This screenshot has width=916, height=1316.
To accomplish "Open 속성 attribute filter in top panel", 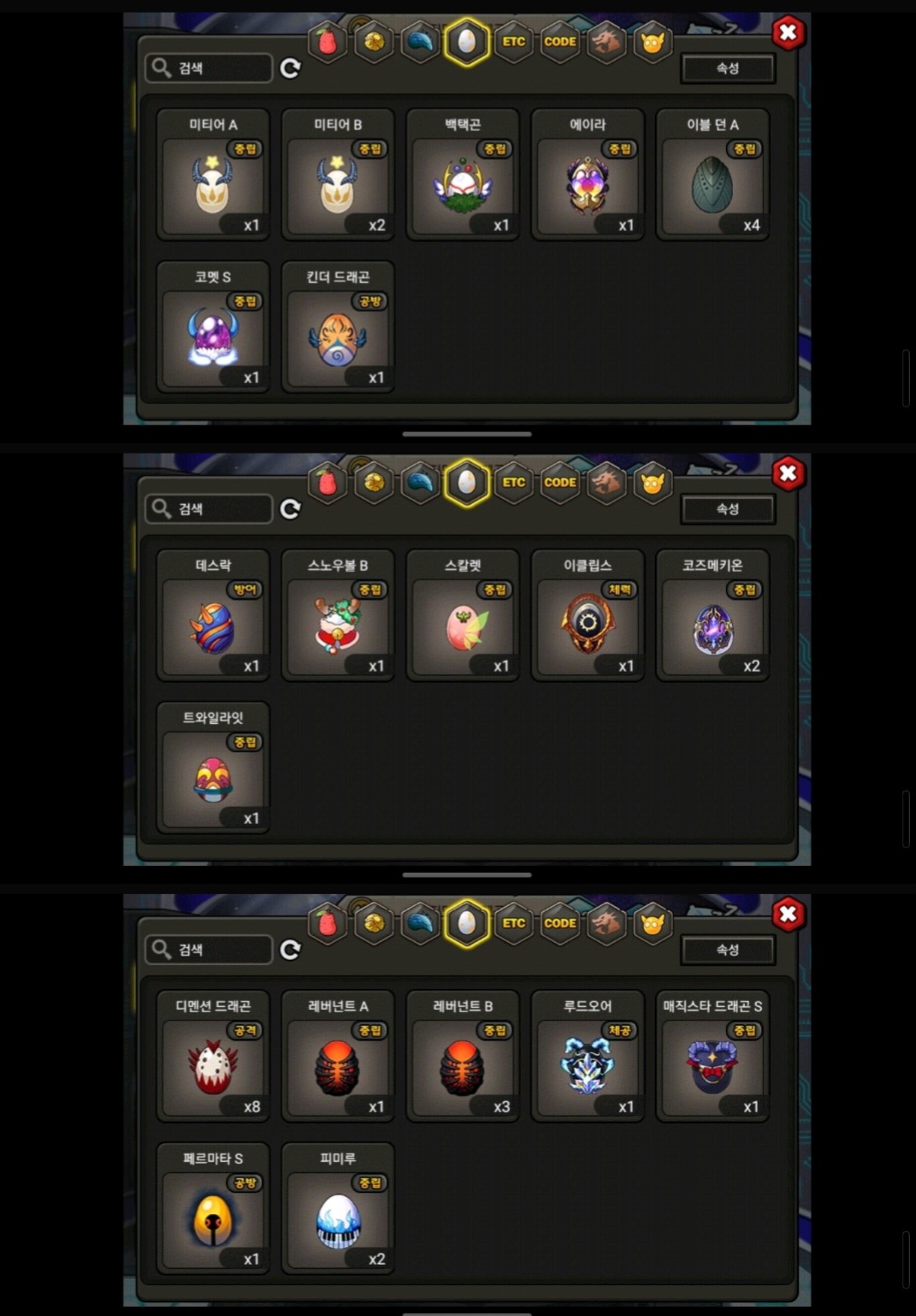I will 728,68.
